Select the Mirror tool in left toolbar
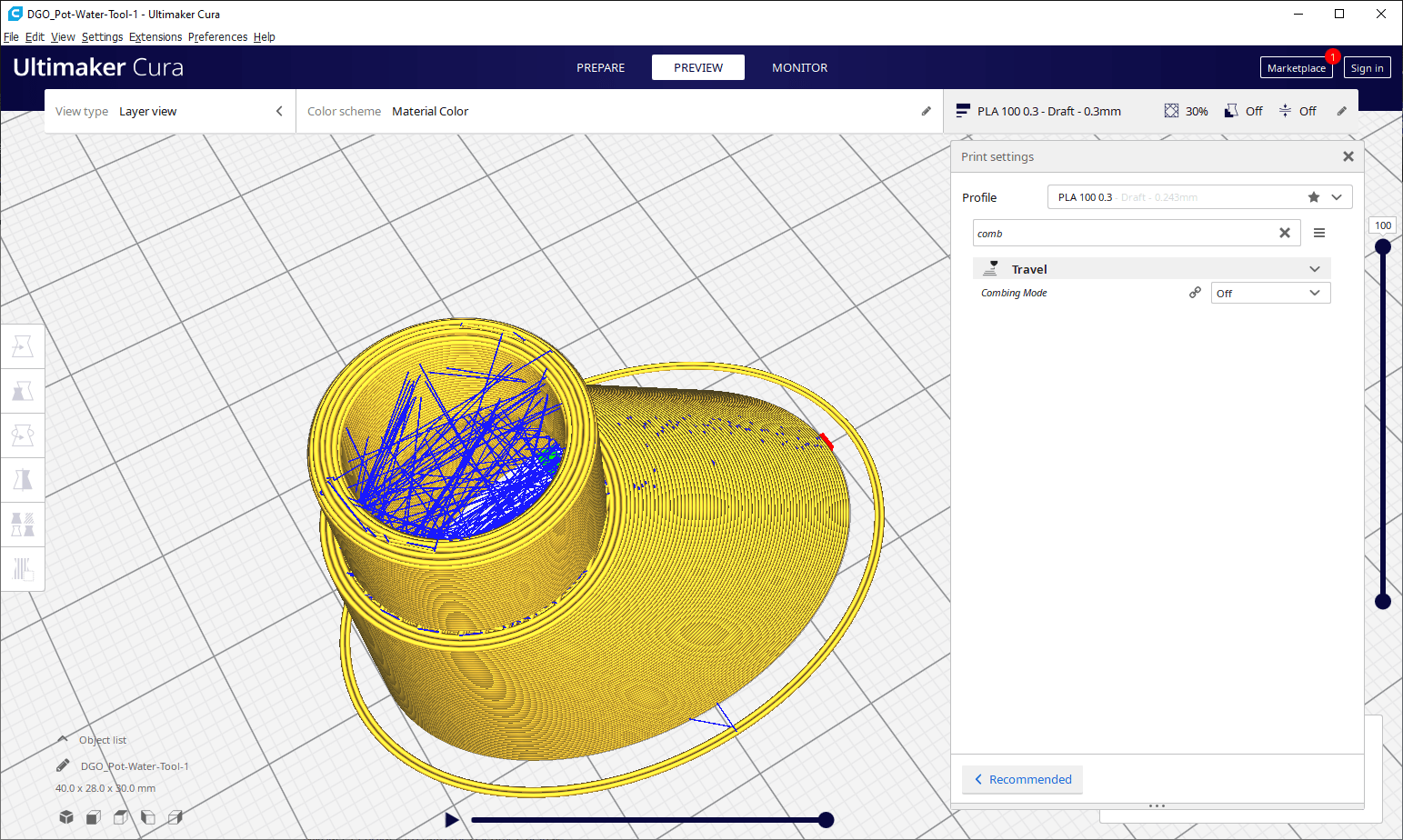 [x=23, y=480]
